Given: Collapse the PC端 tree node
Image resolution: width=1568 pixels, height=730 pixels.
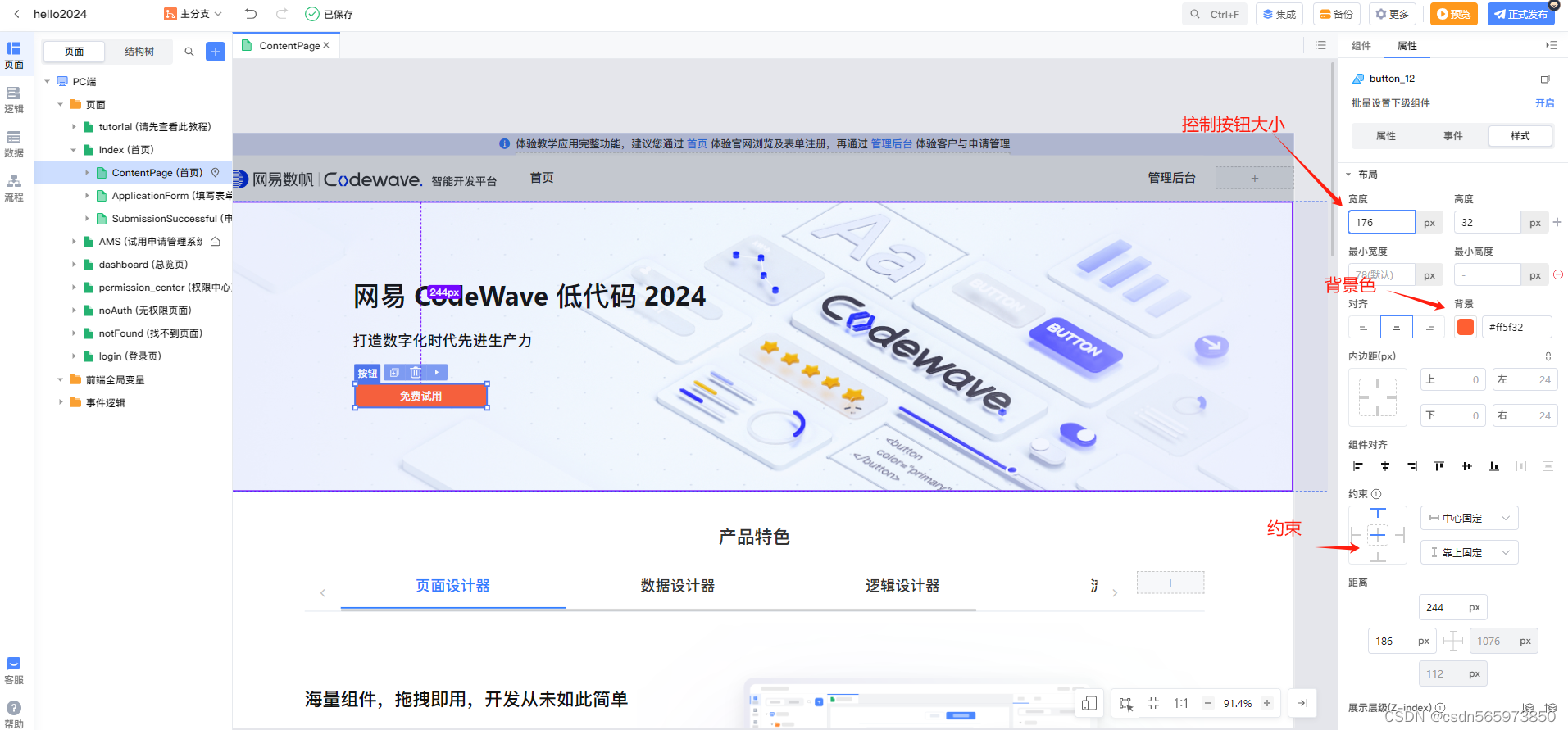Looking at the screenshot, I should tap(48, 82).
